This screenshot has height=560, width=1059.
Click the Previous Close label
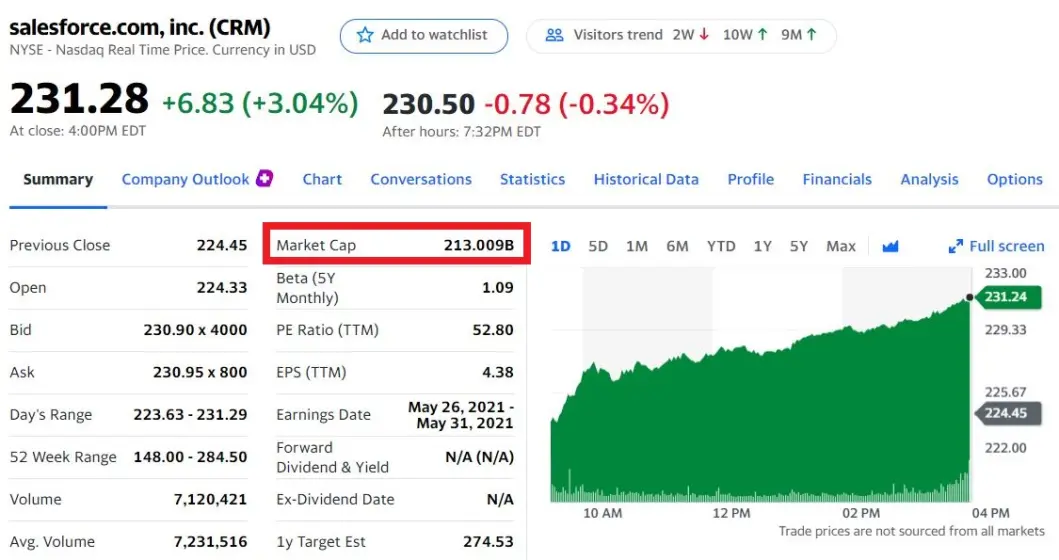click(x=59, y=245)
